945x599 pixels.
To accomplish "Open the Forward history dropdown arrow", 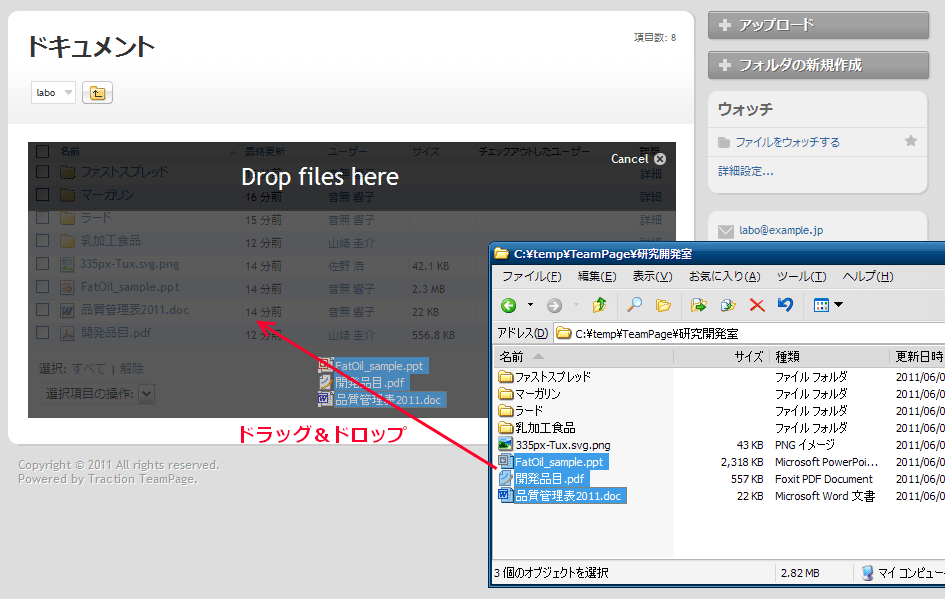I will (x=576, y=305).
